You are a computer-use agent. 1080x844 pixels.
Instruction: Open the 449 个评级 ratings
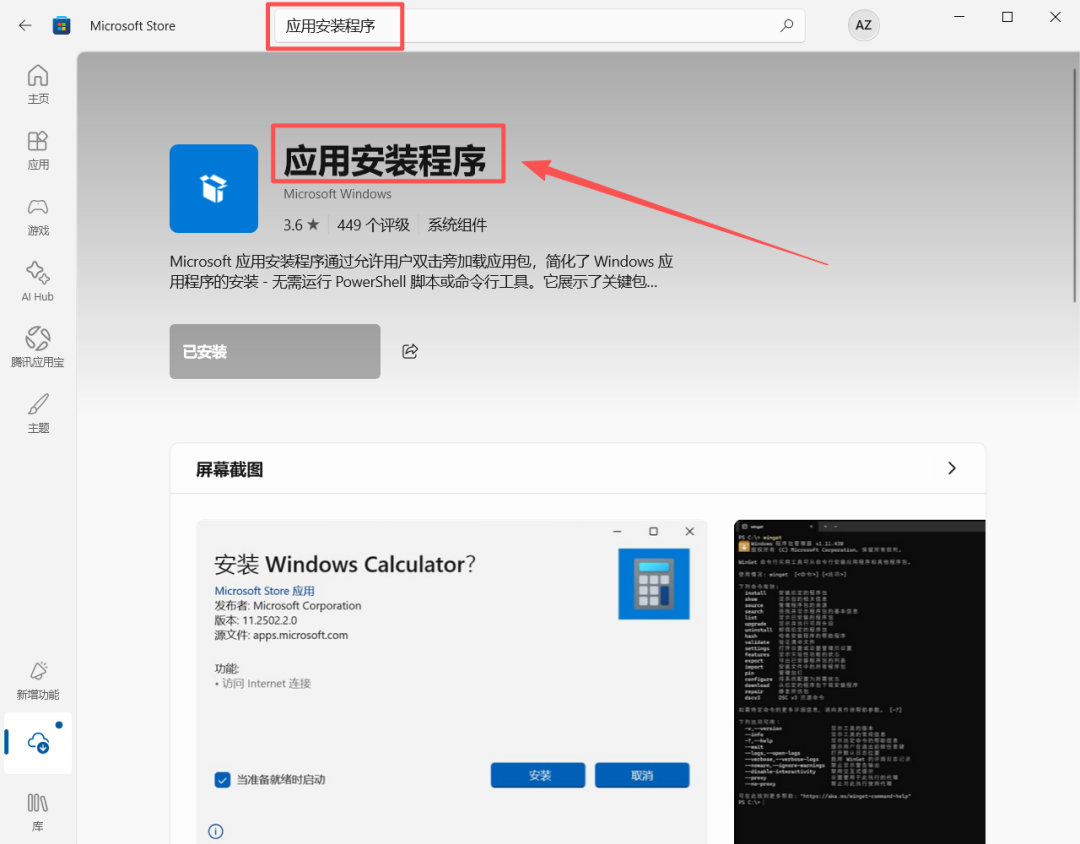(373, 225)
